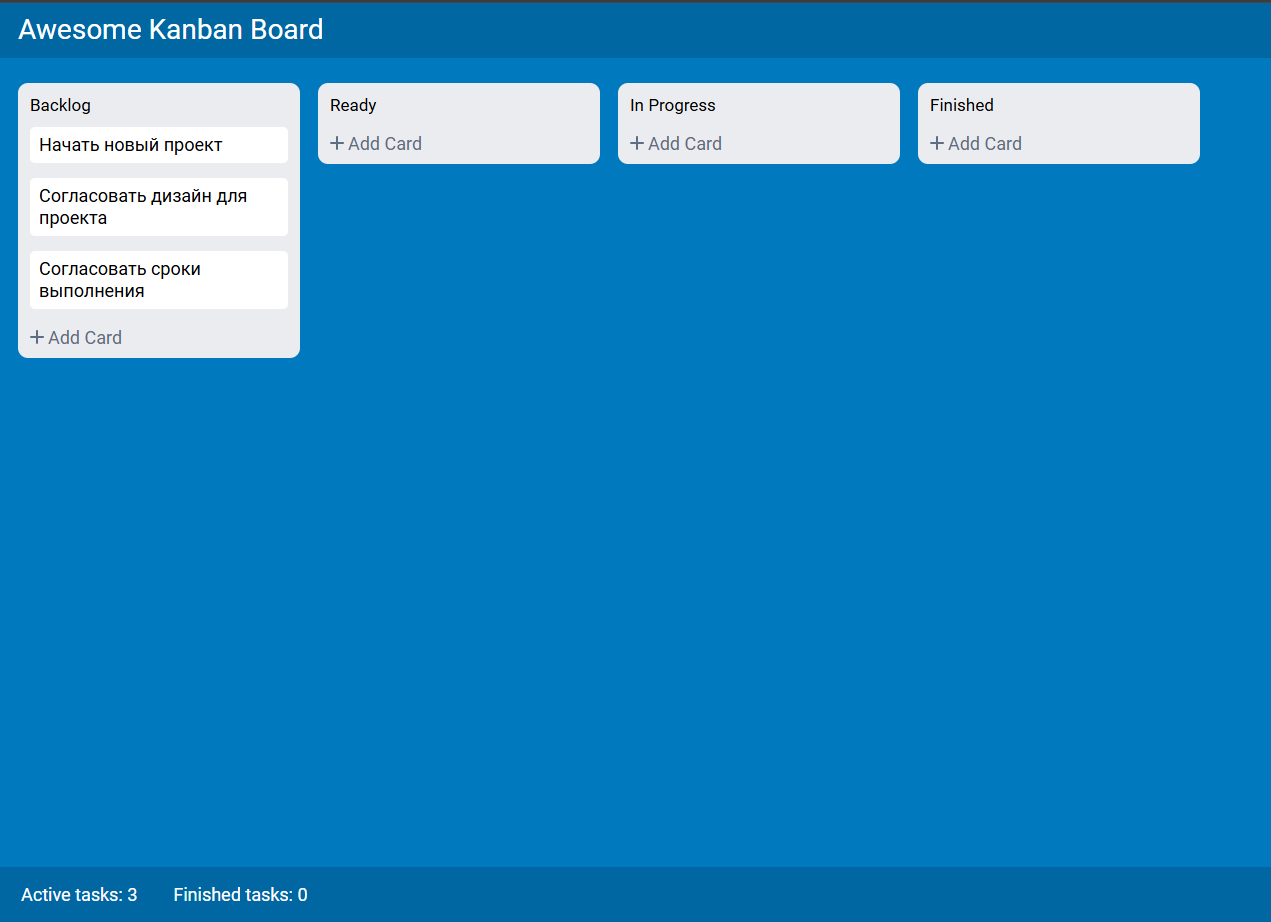Click the plus icon in In Progress column
1271x922 pixels.
point(637,144)
